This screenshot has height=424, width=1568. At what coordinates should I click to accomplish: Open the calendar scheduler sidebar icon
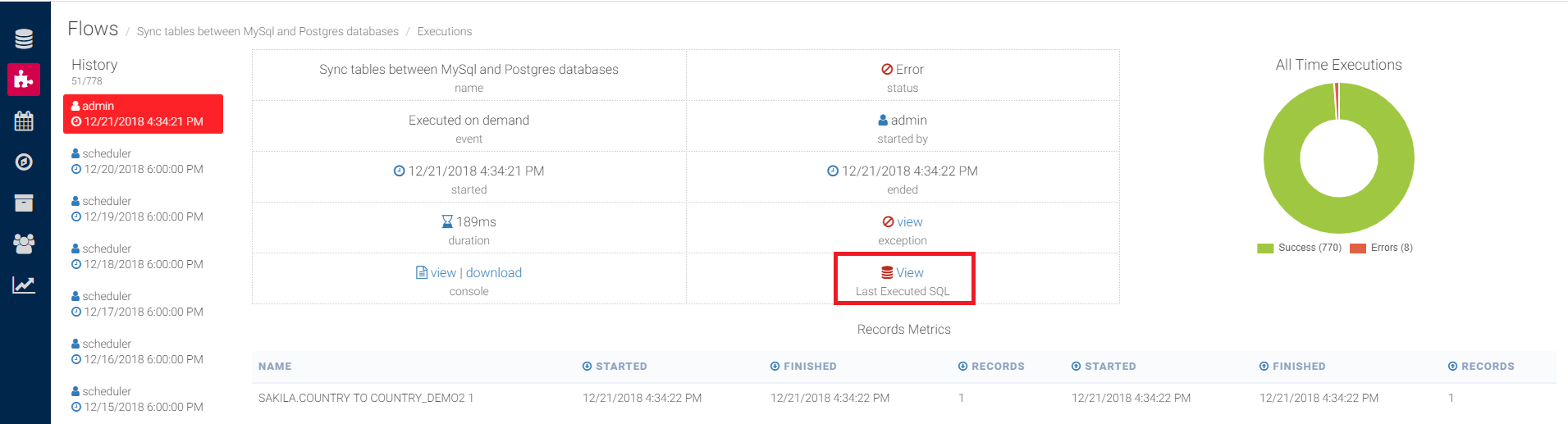click(x=24, y=121)
